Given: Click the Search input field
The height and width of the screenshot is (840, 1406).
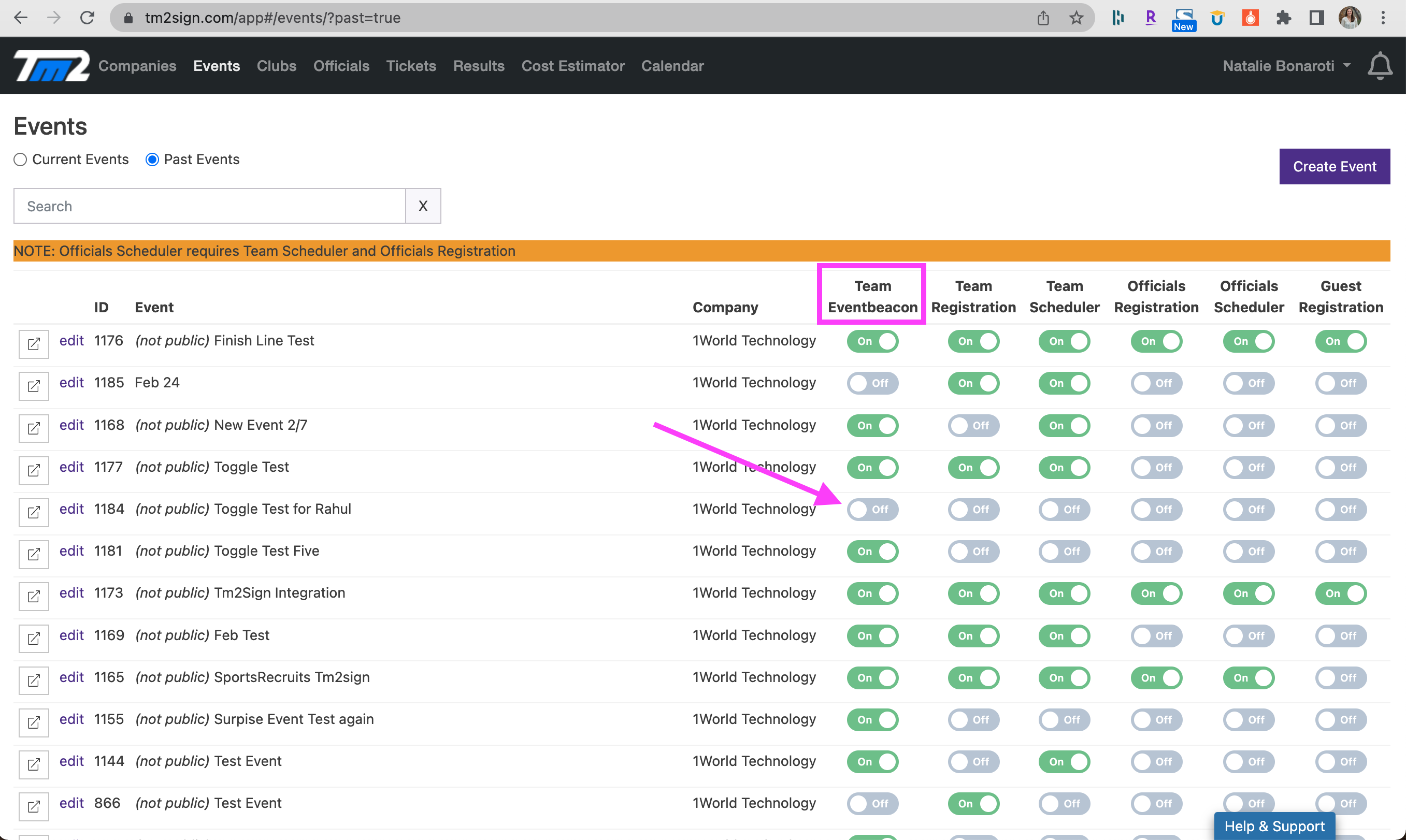Looking at the screenshot, I should [x=209, y=206].
